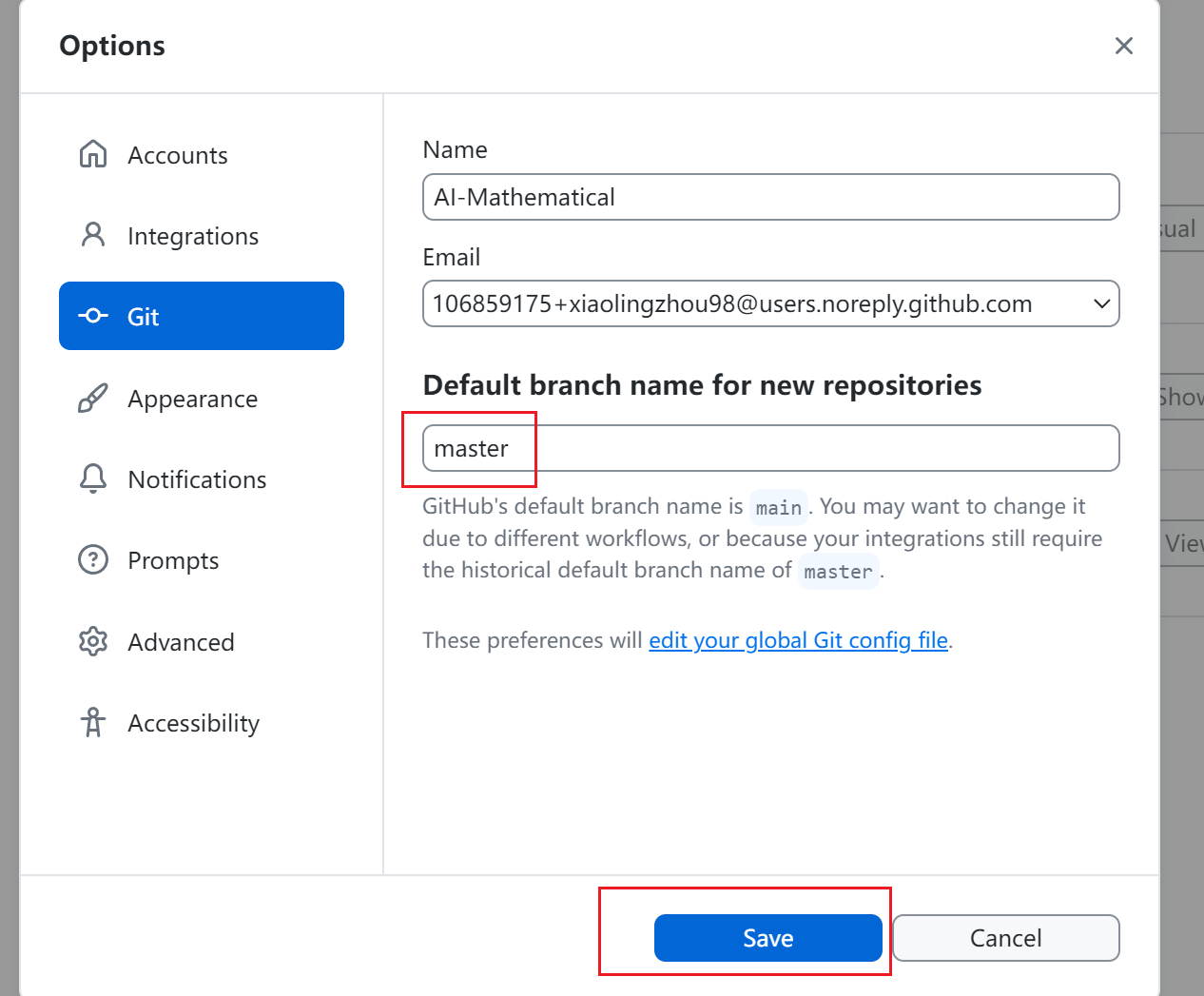Screen dimensions: 1204x996
Task: Click the Advanced gear icon
Action: click(x=93, y=641)
